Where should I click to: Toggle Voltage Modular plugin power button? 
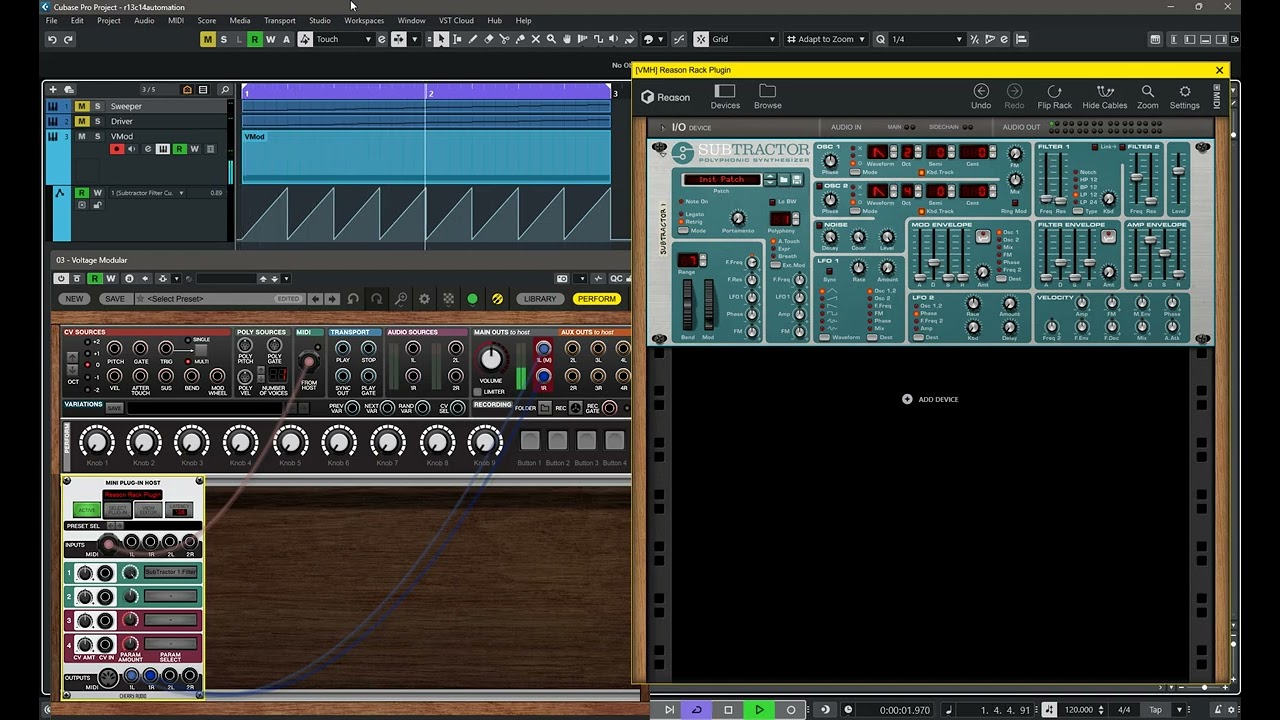pos(61,279)
